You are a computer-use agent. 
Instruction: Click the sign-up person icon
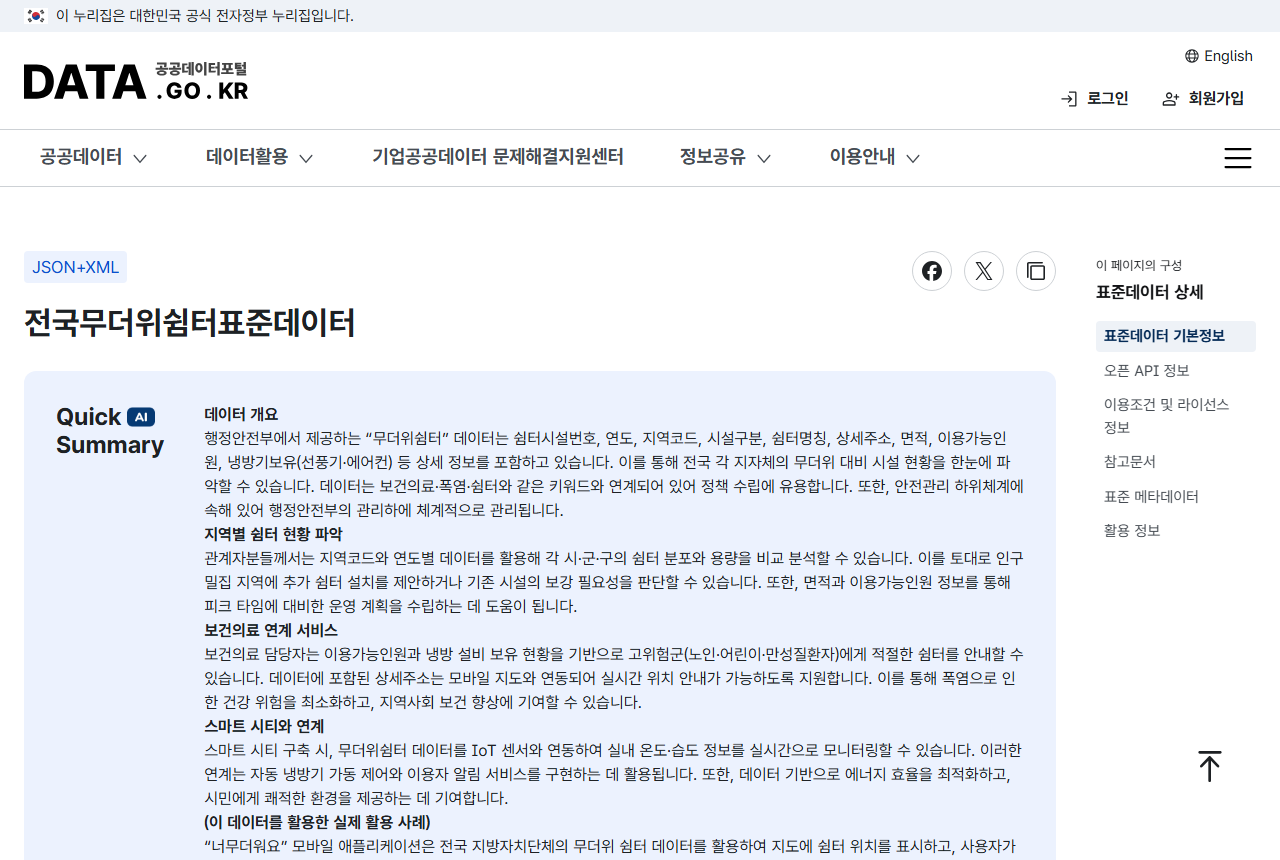tap(1170, 99)
